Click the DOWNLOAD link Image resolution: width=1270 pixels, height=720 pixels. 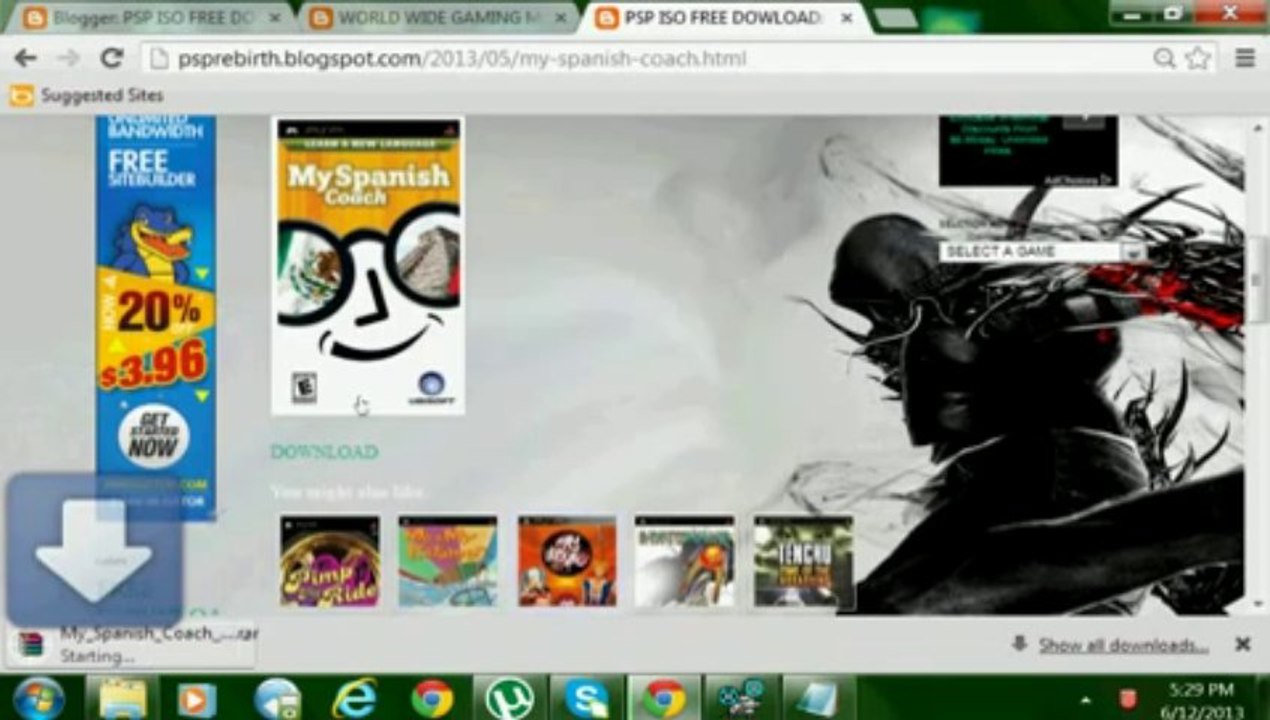point(324,452)
